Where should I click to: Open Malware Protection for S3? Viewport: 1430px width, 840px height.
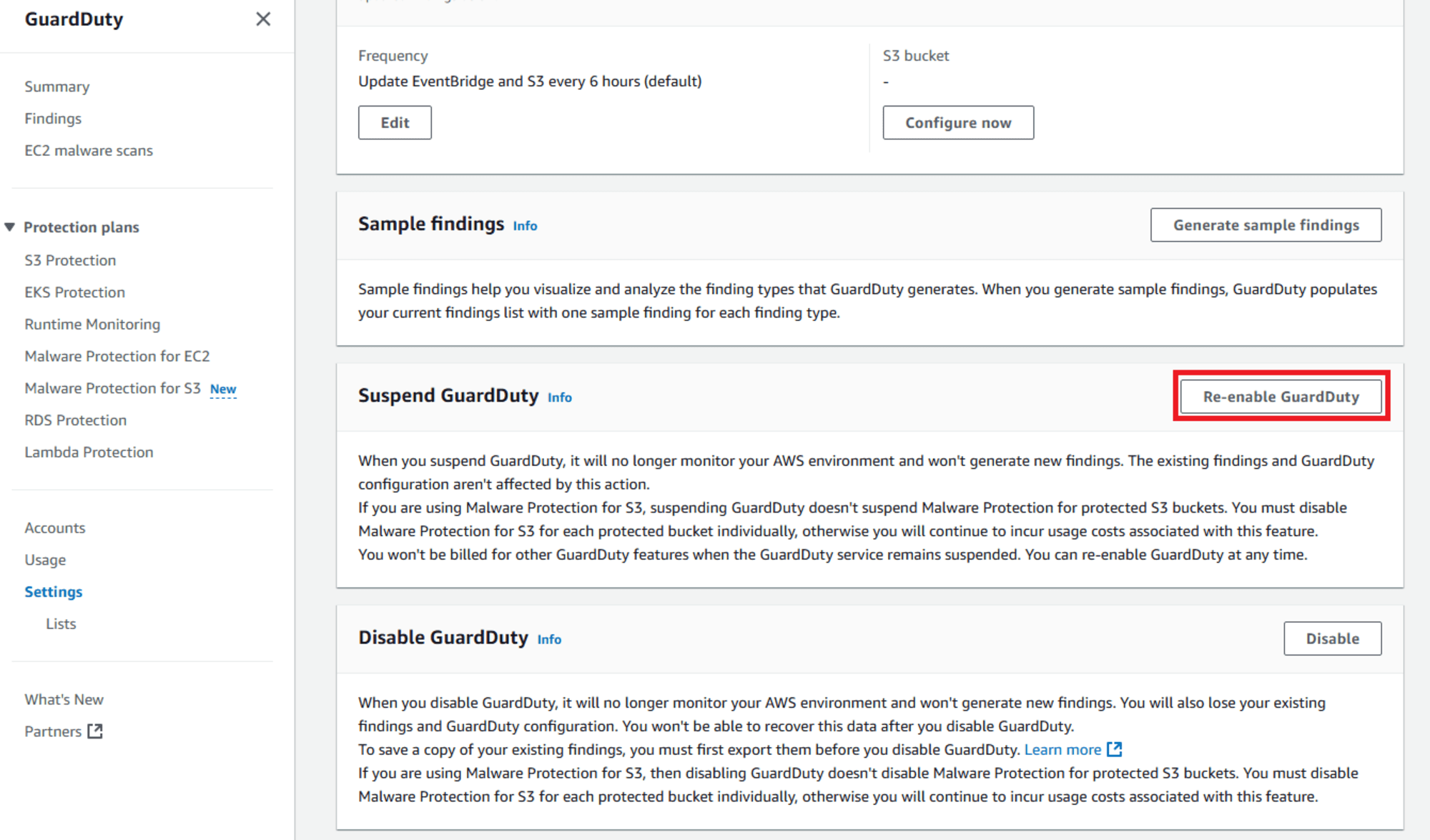[x=112, y=388]
